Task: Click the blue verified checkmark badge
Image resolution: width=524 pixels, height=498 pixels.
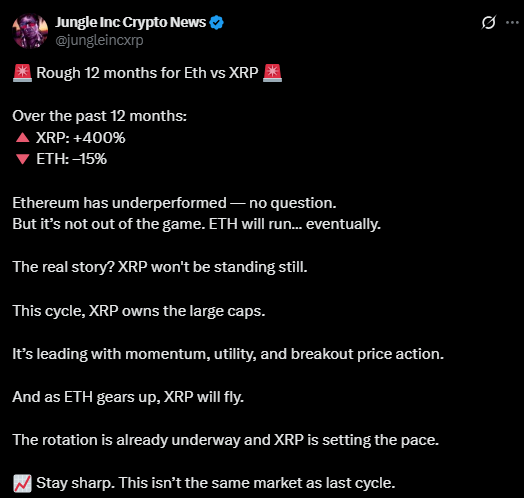Action: (216, 23)
